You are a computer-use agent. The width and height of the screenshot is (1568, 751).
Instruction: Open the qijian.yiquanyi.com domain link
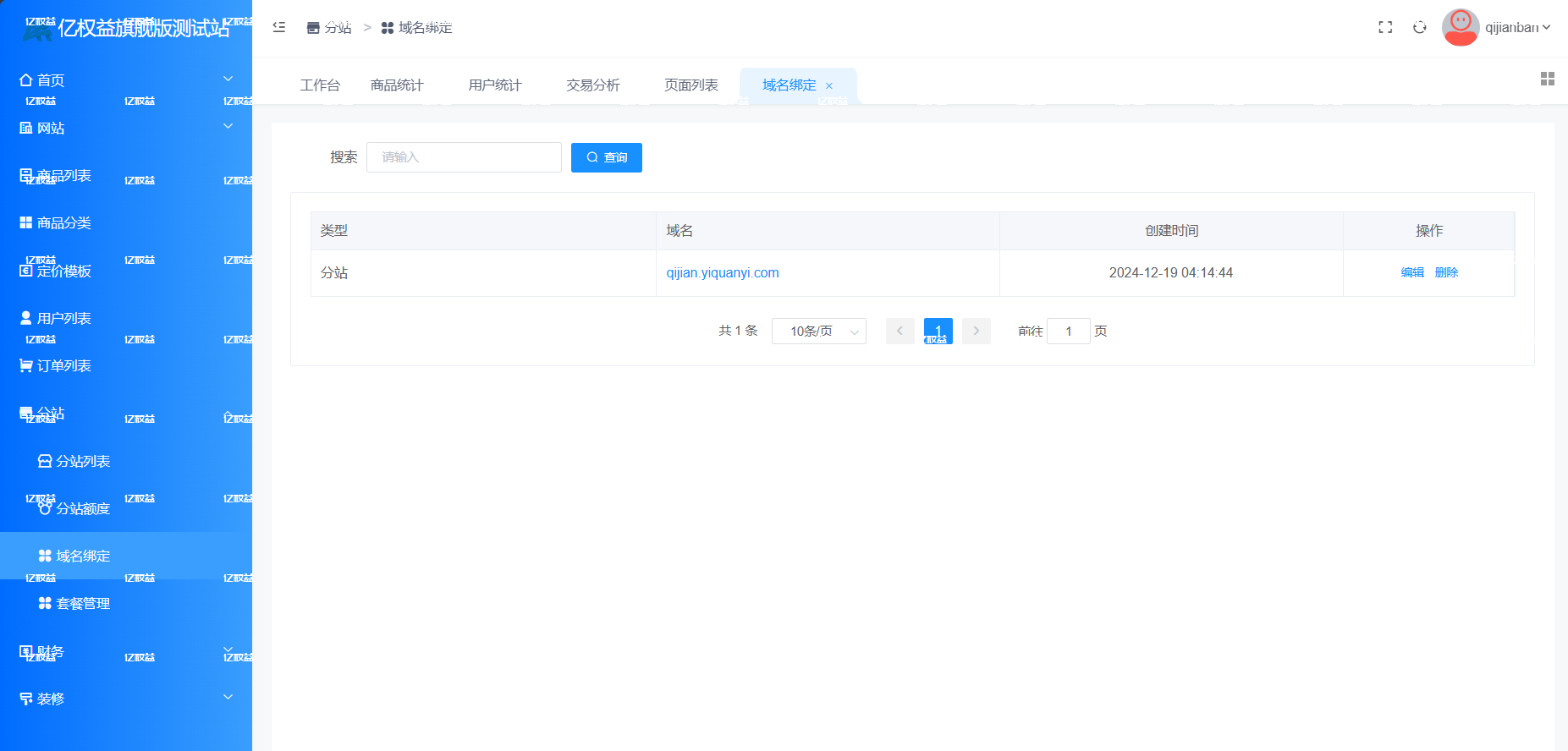(722, 272)
